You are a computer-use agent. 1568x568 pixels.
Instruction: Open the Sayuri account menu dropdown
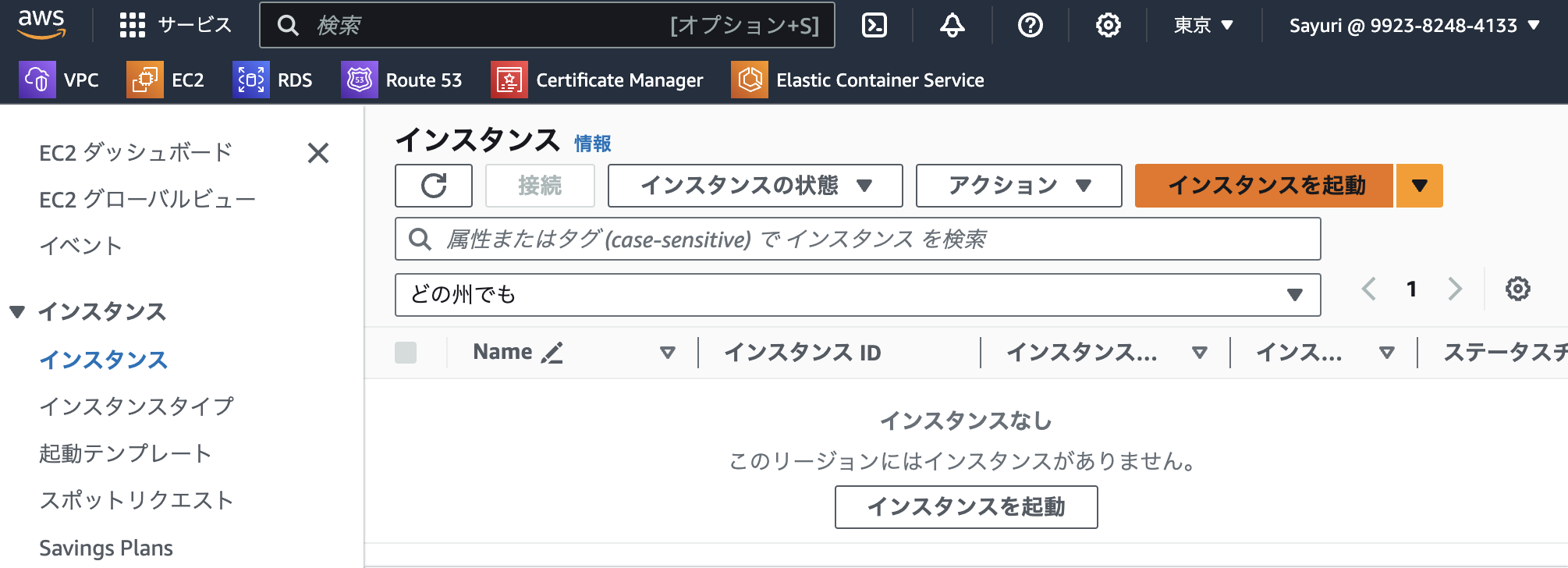click(x=1414, y=25)
